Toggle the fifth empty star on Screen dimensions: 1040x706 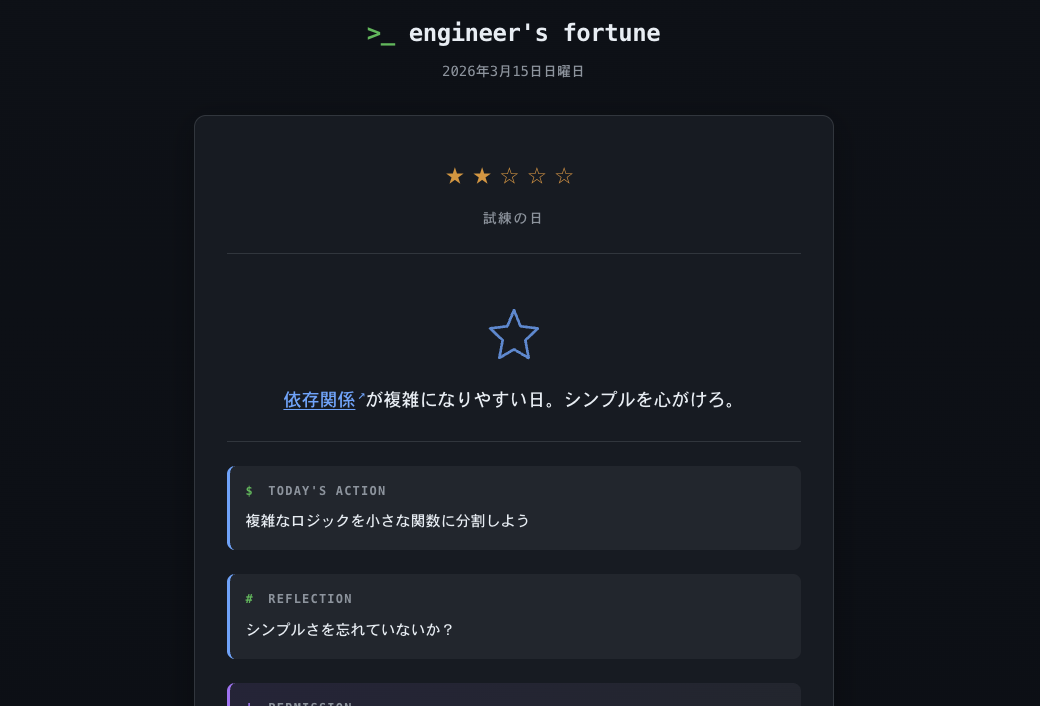click(x=563, y=175)
